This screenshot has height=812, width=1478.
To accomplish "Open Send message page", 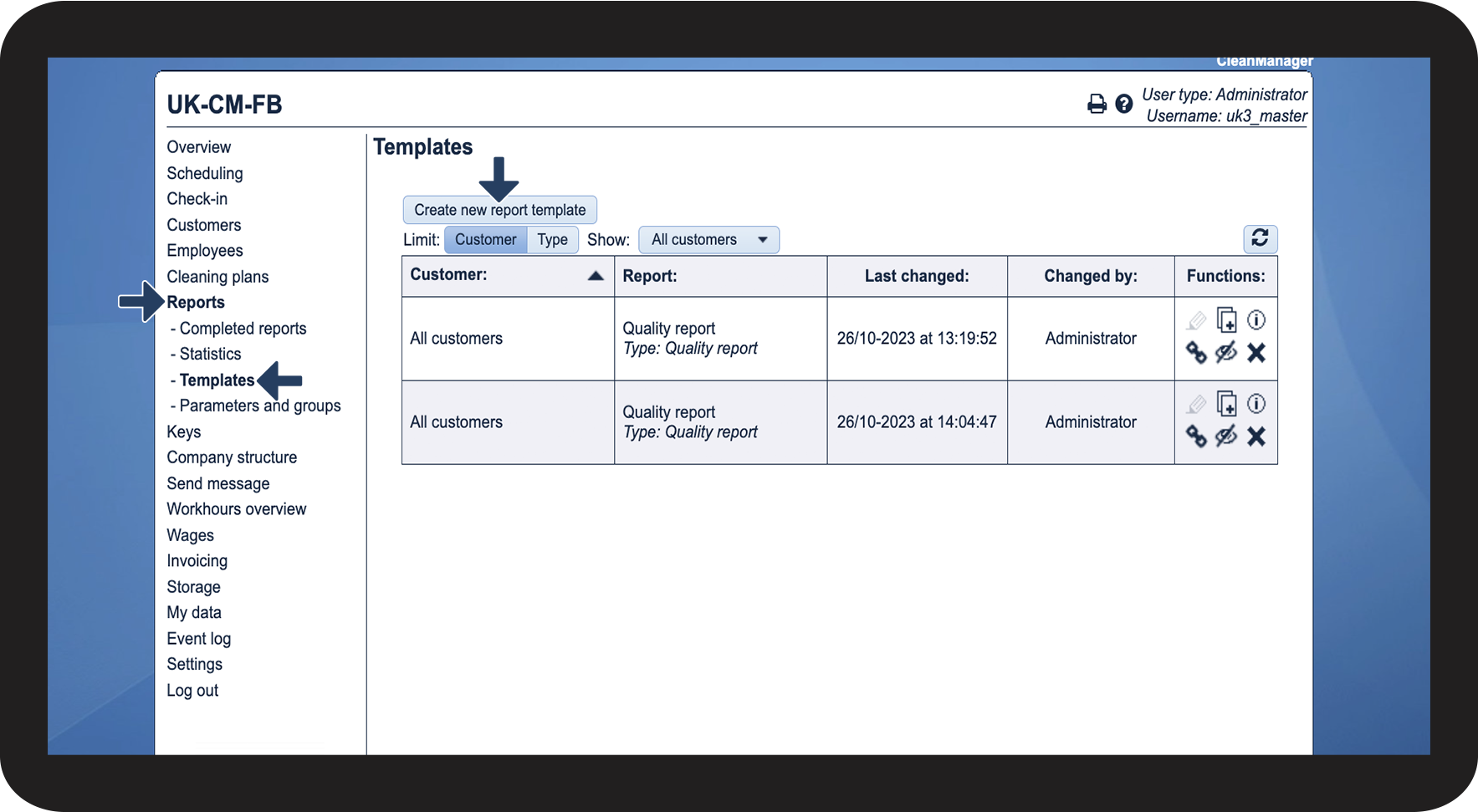I will pos(217,483).
